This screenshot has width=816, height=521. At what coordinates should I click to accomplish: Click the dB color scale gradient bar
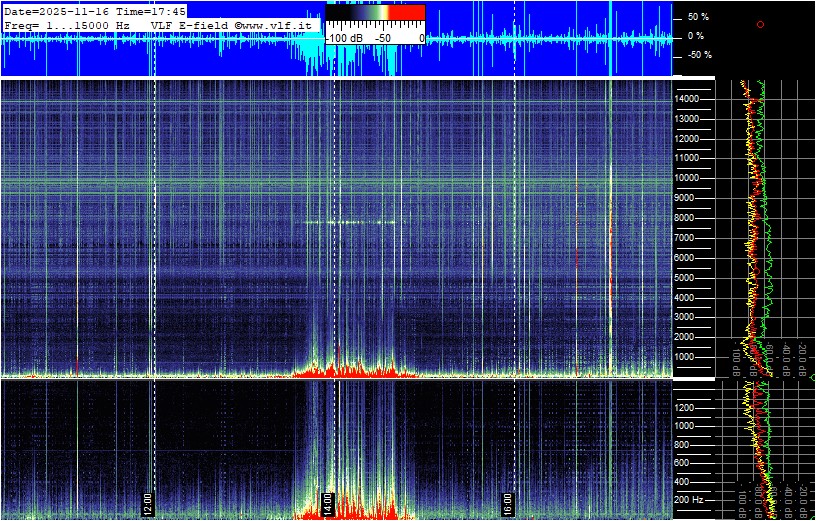tap(375, 12)
